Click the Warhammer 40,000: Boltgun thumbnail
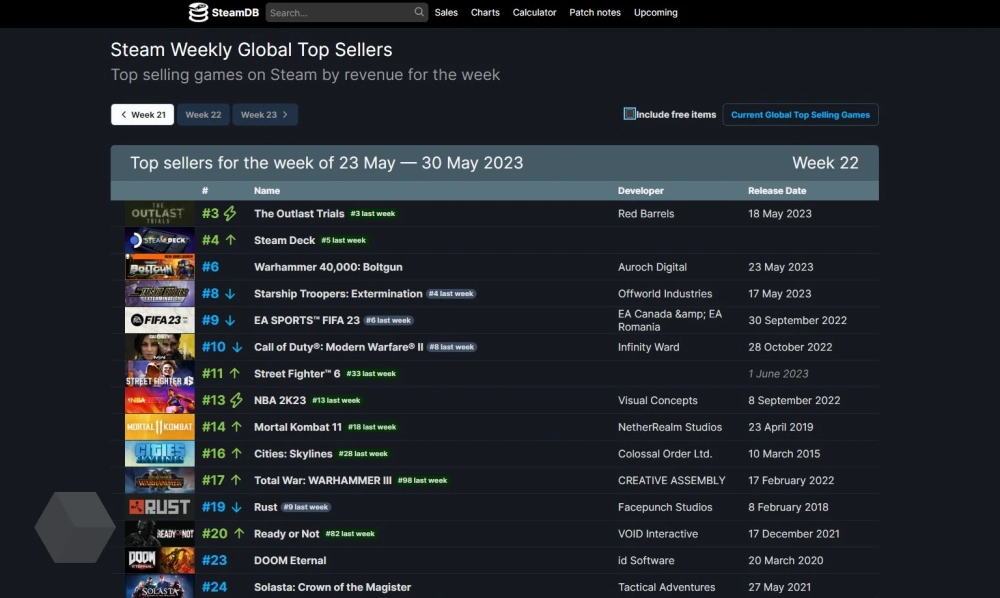1000x598 pixels. 159,267
